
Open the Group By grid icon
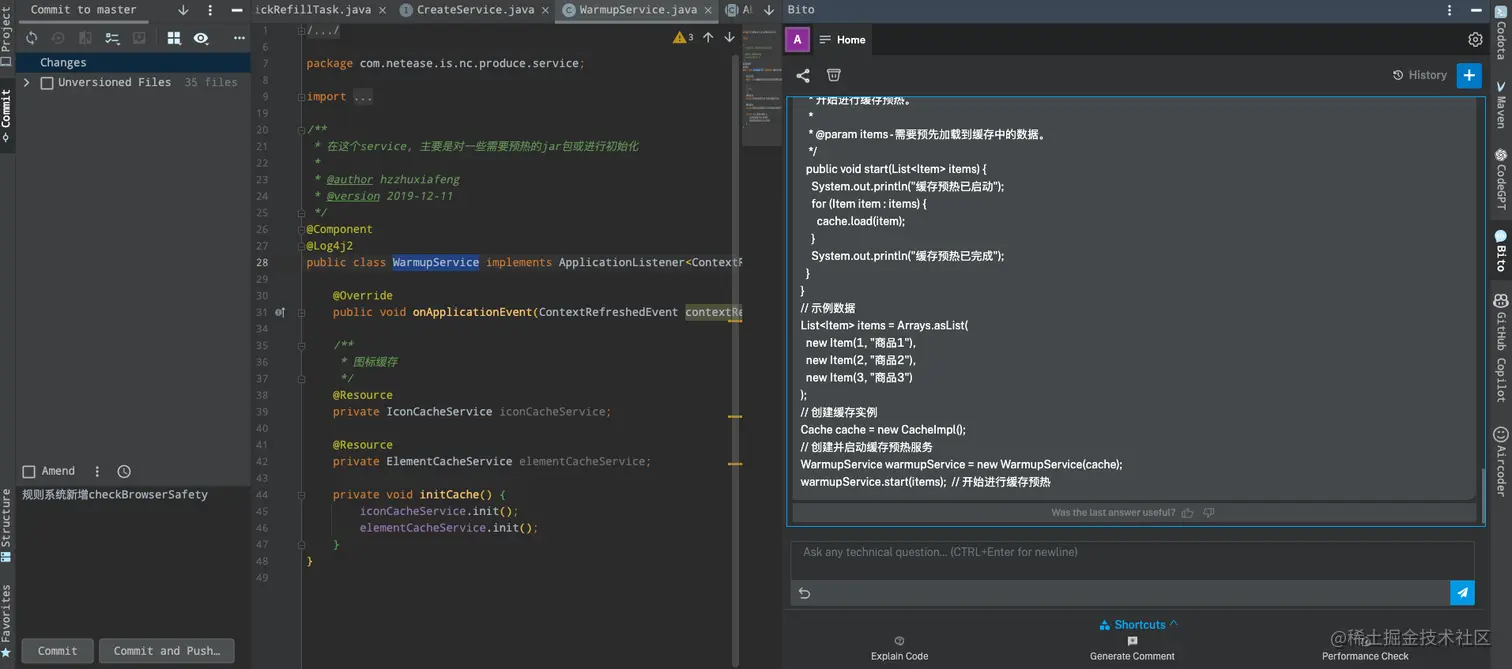174,38
